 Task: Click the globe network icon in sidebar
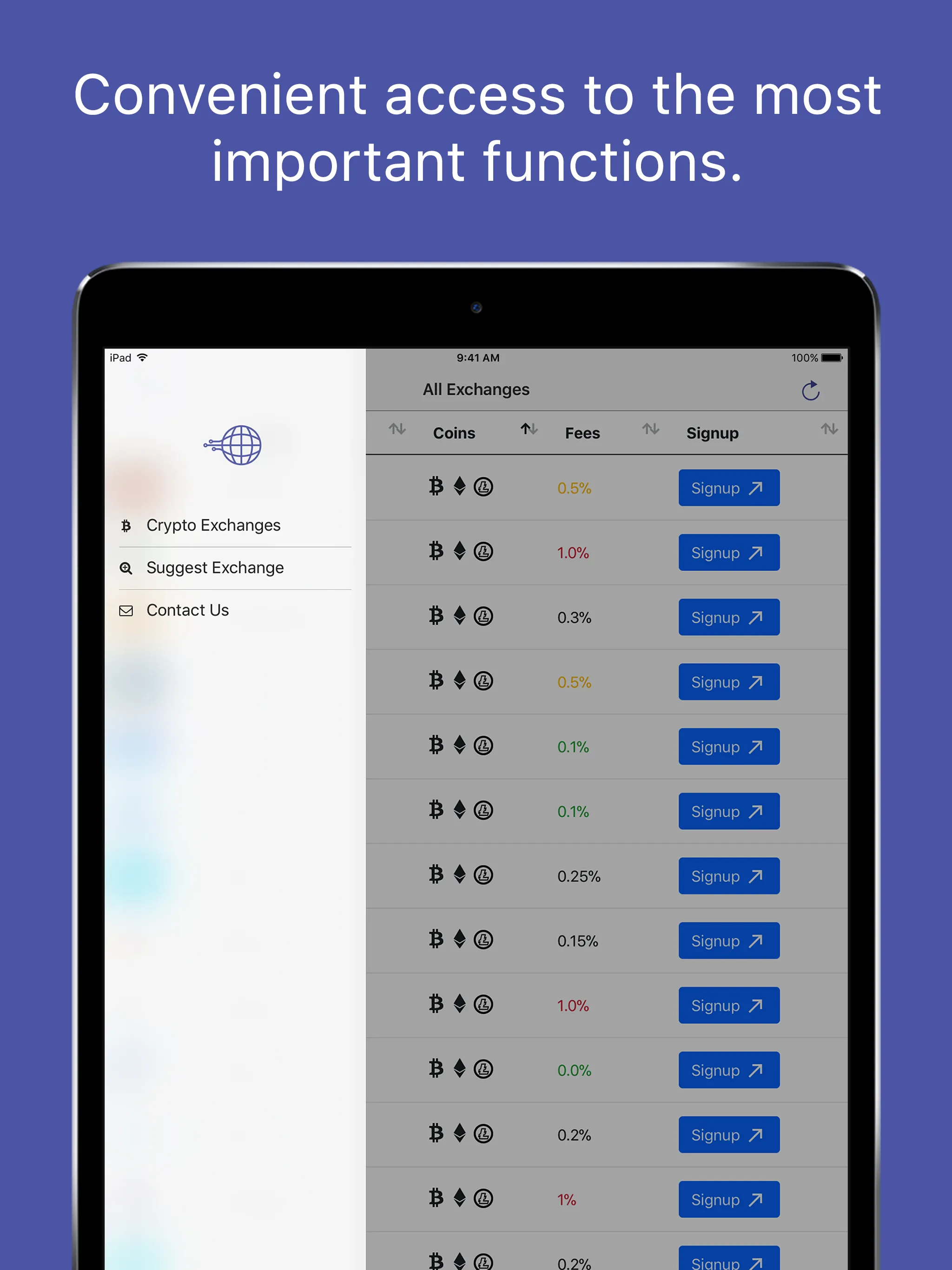point(234,448)
